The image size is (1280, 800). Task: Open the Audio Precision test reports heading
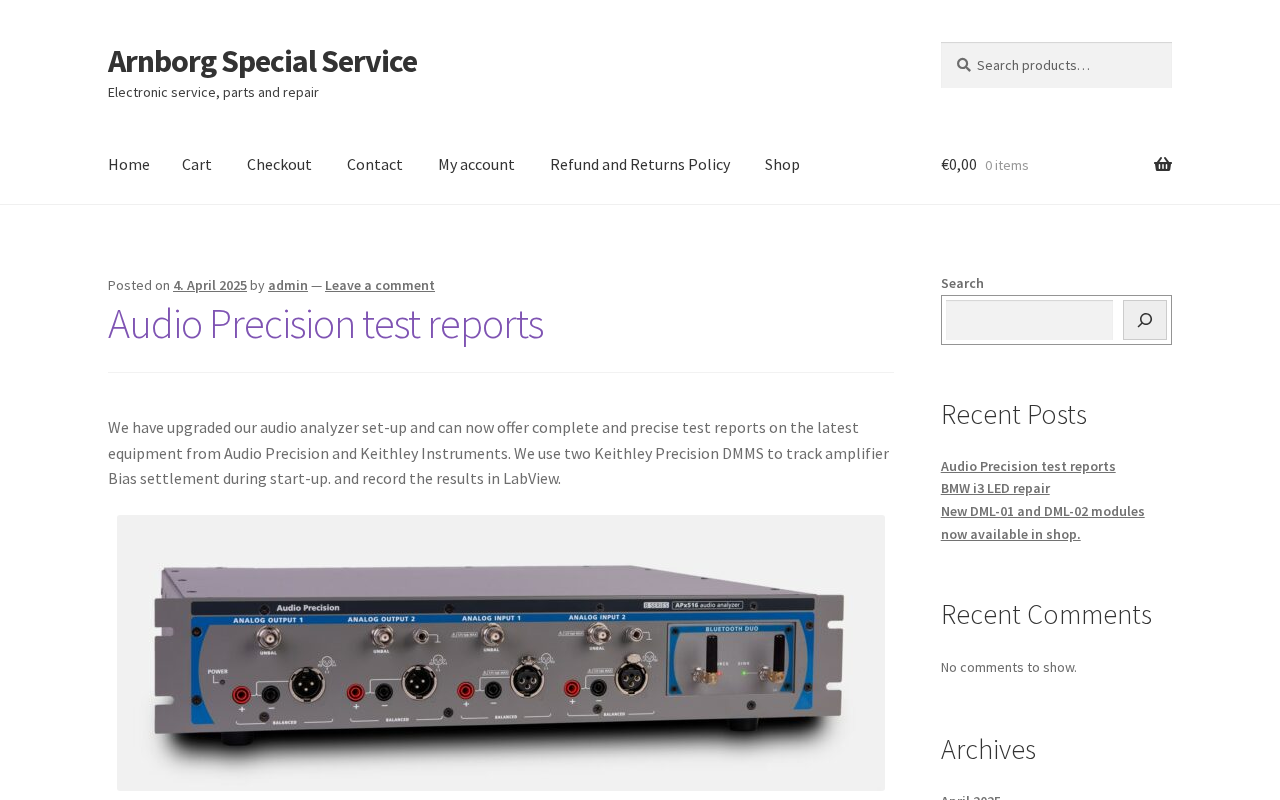(326, 324)
